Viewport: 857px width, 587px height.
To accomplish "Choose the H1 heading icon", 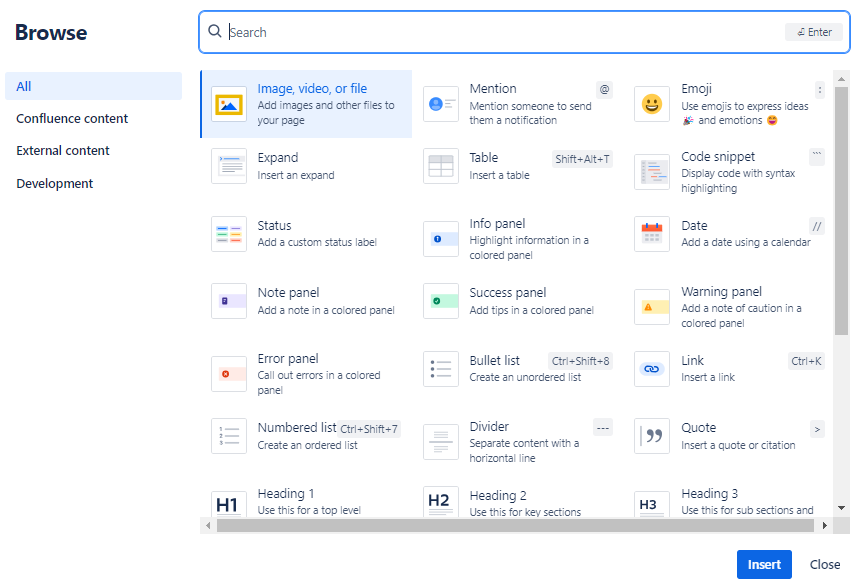I will coord(228,504).
